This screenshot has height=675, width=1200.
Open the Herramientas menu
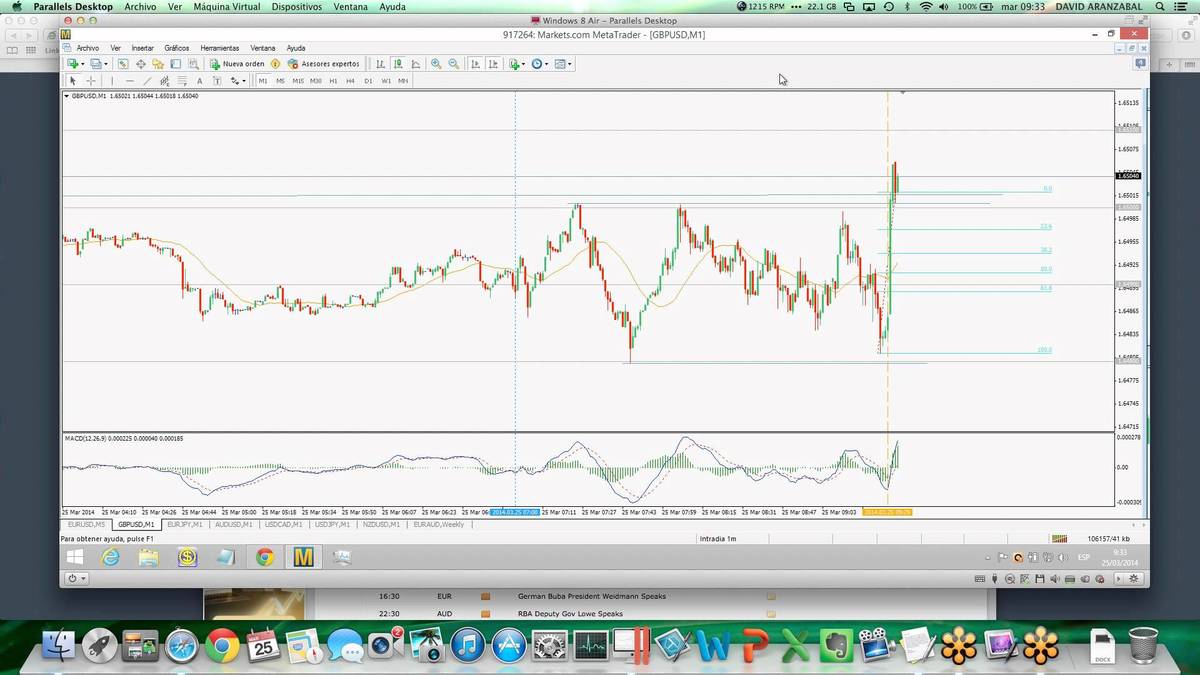[x=219, y=48]
